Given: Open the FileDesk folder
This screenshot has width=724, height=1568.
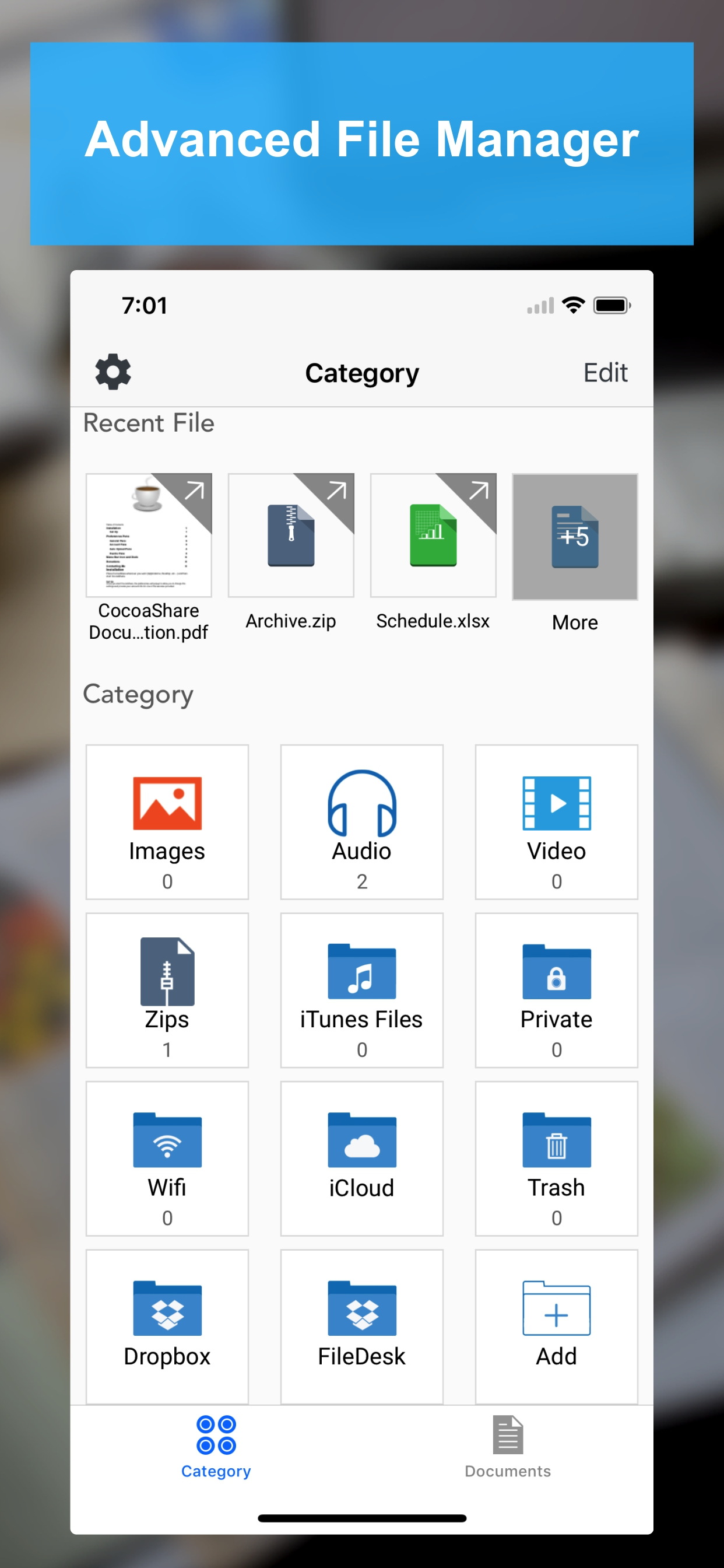Looking at the screenshot, I should (x=362, y=1326).
